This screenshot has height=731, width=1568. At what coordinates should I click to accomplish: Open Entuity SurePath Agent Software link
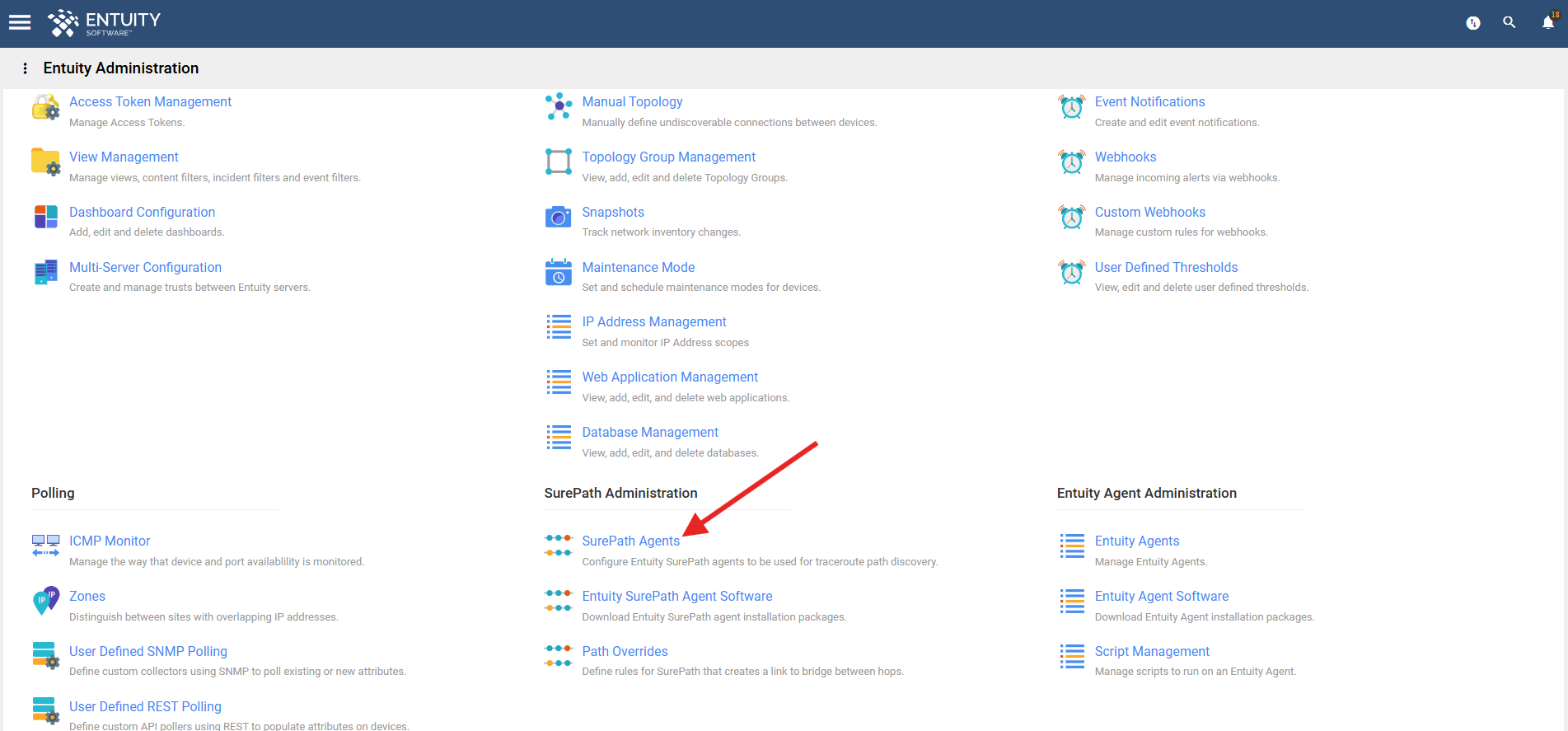pos(677,596)
